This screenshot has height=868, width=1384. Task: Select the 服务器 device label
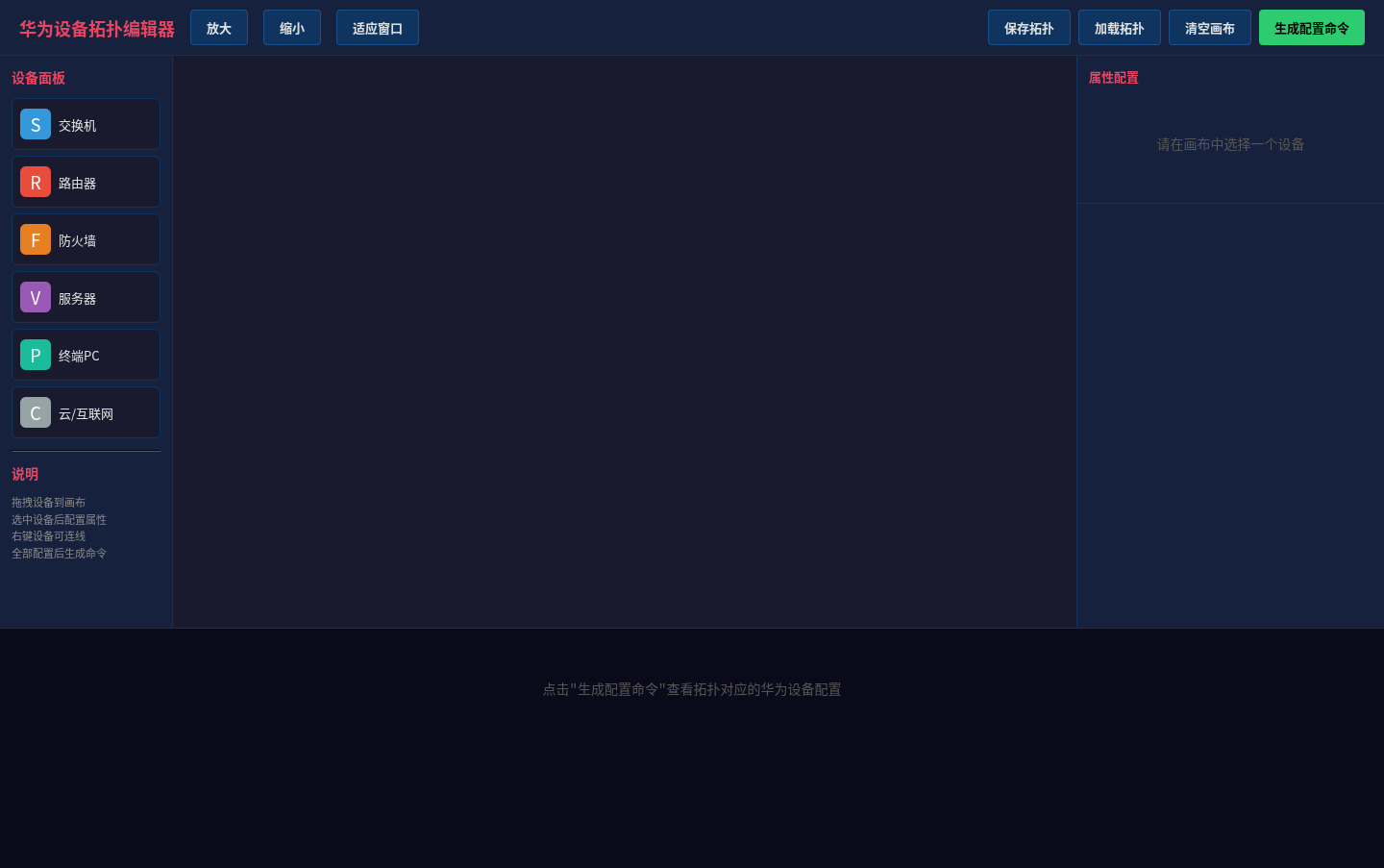point(77,298)
